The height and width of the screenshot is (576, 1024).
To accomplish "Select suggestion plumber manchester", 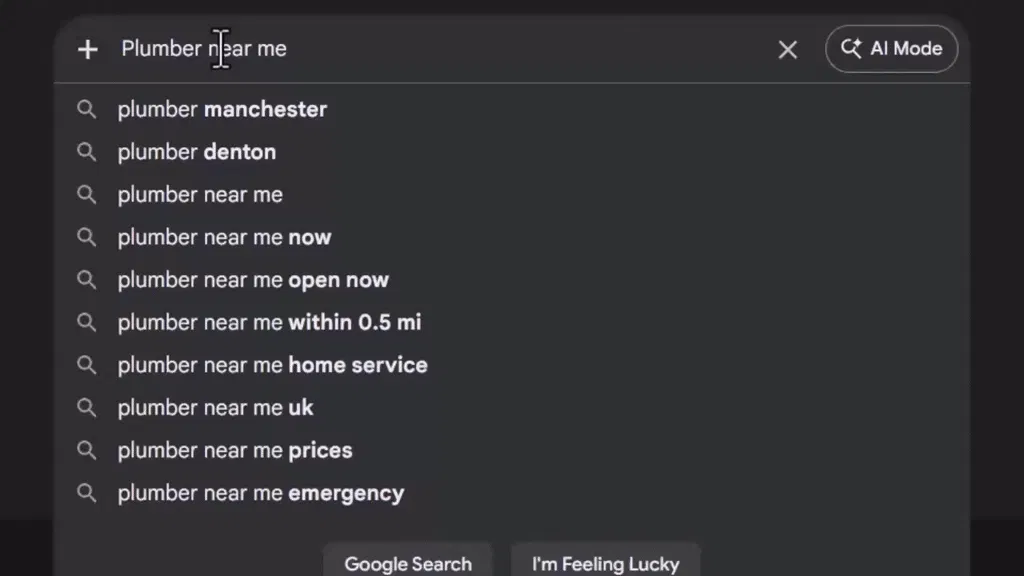I will (x=512, y=109).
